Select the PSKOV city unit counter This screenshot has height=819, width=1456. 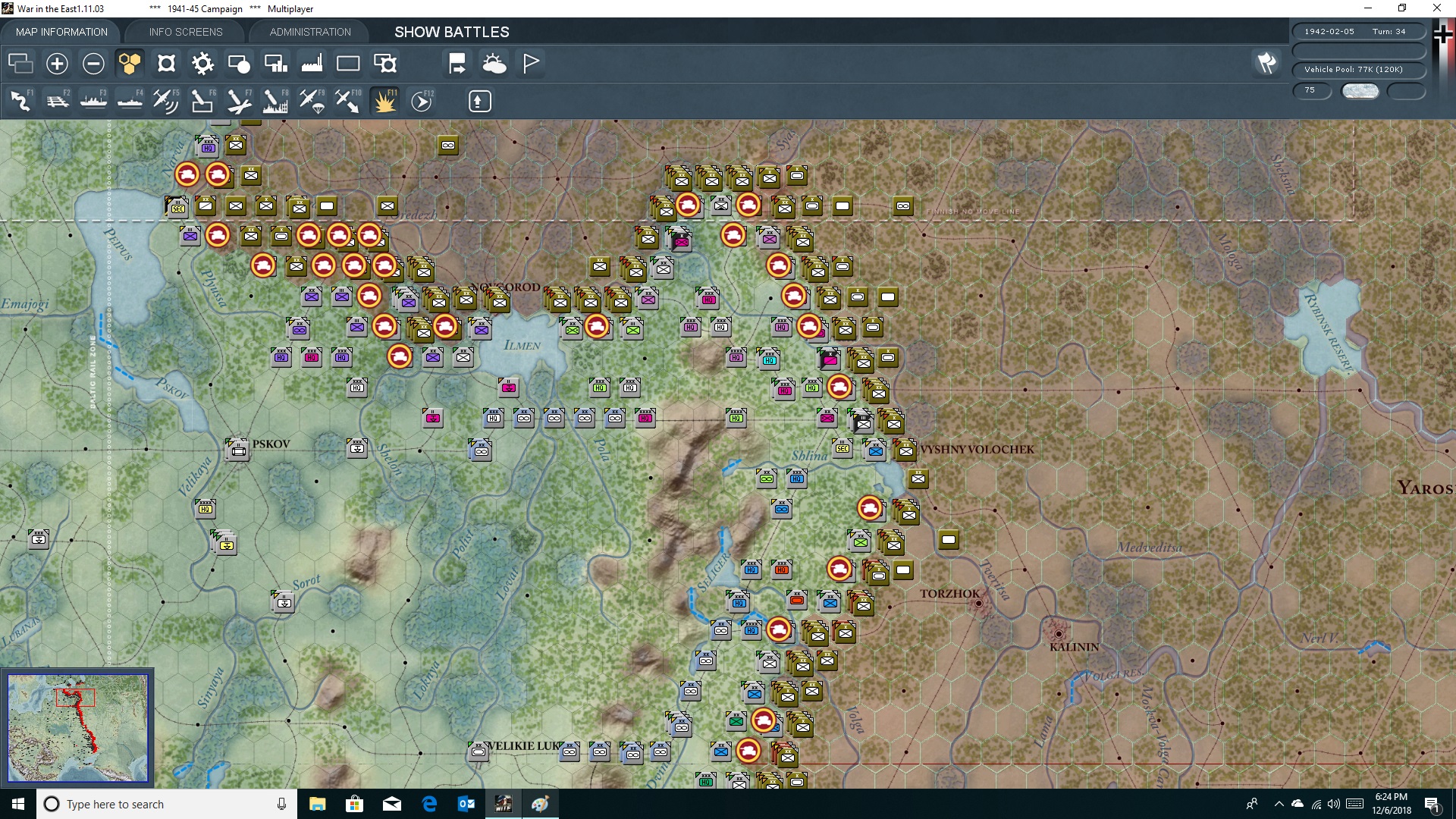238,449
